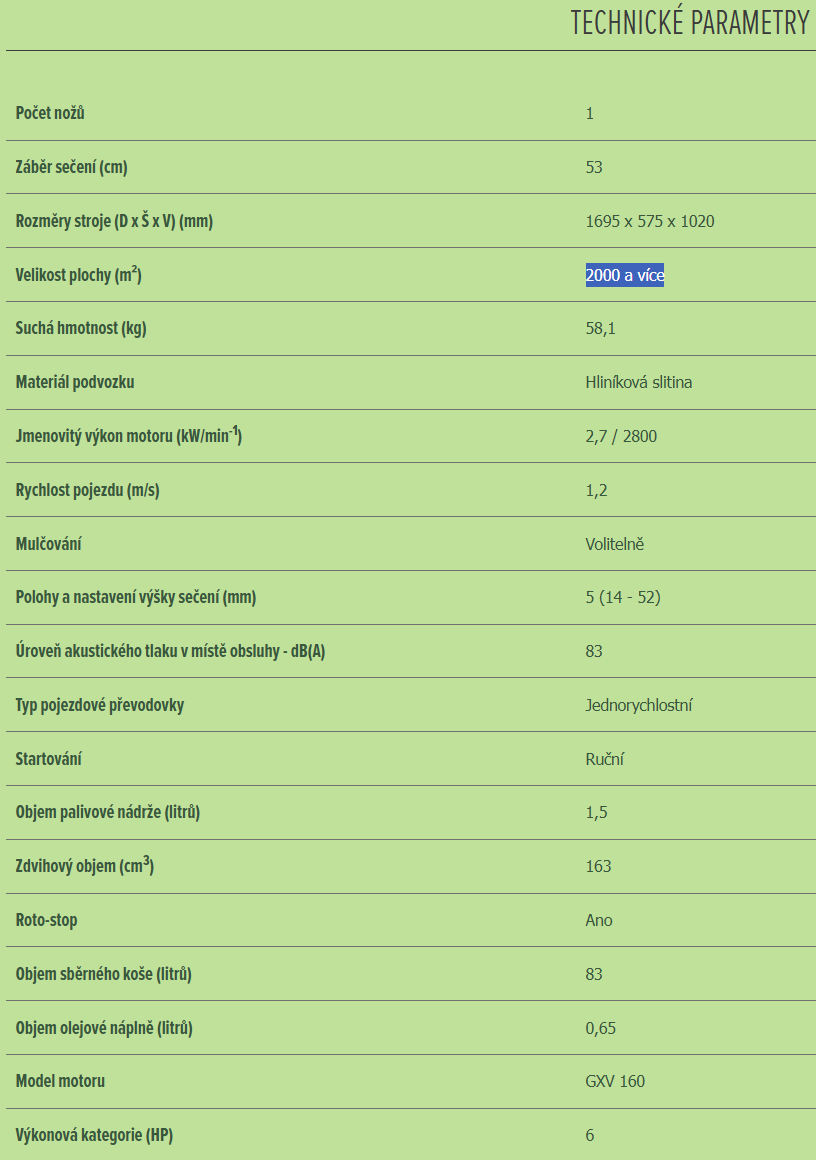Click the TECHNICKÉ PARAMETRY heading

tap(689, 24)
